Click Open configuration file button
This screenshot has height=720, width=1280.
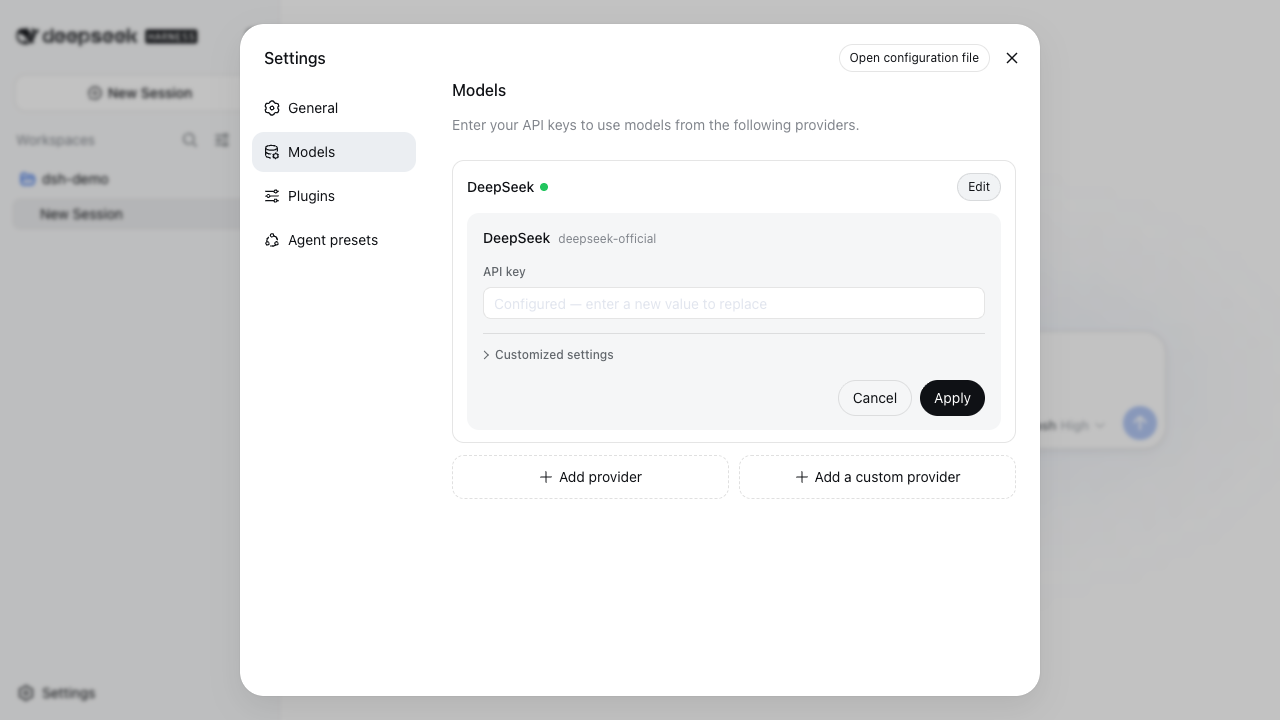[914, 58]
